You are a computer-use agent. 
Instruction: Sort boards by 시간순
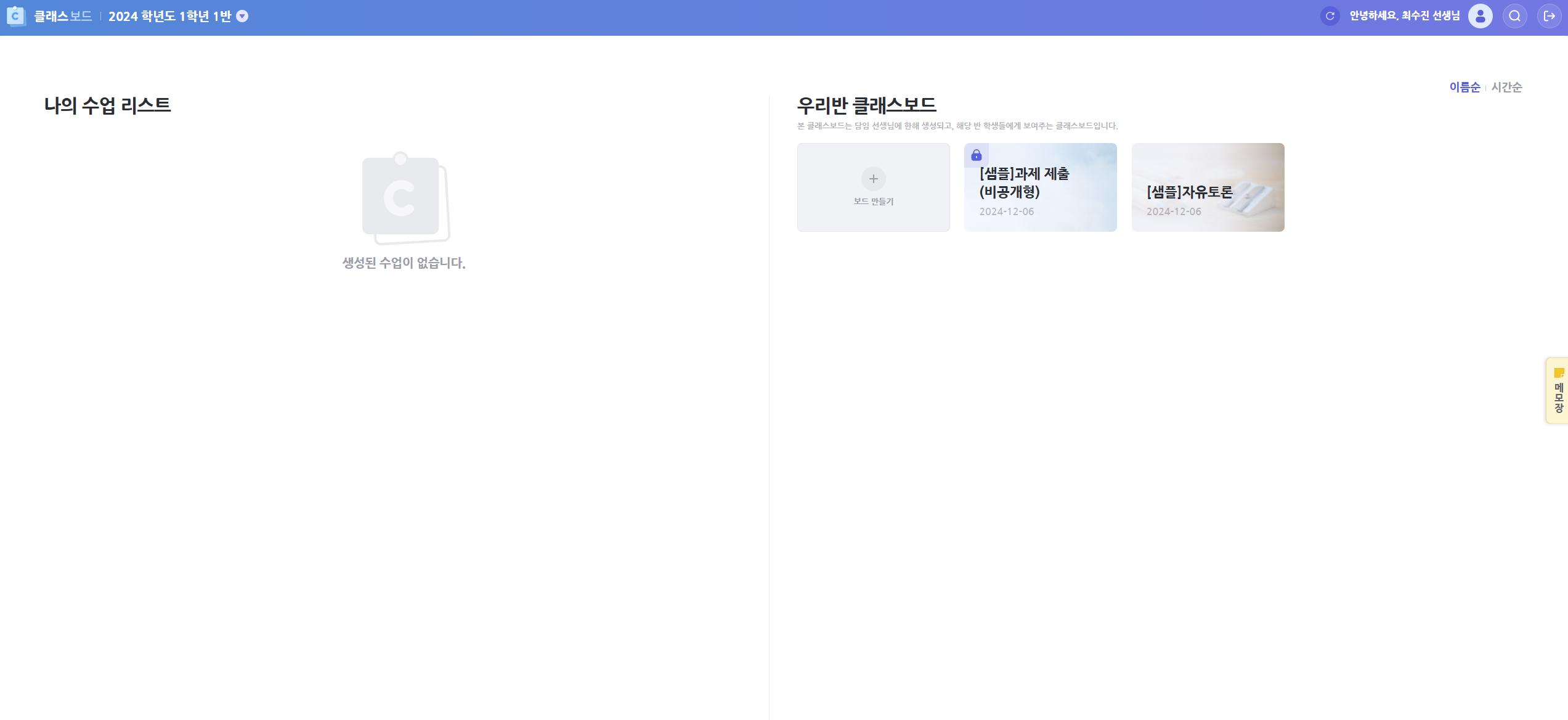[x=1506, y=87]
